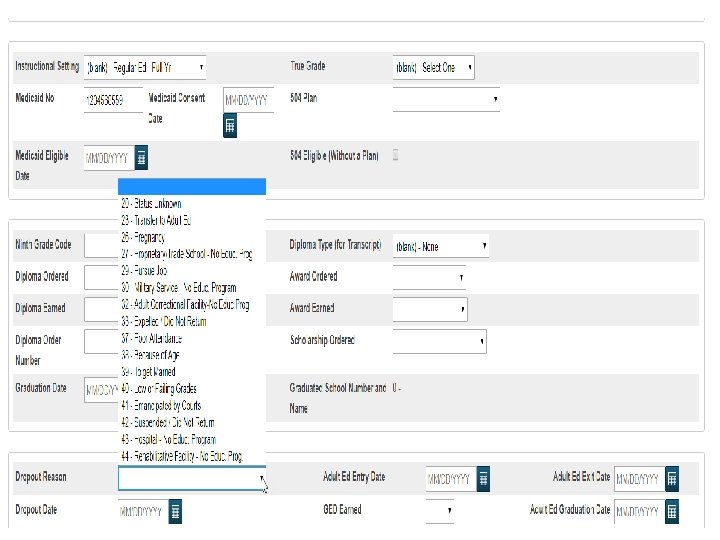Open calendar for Adult Ed Entry Date
The image size is (720, 540).
(x=483, y=479)
